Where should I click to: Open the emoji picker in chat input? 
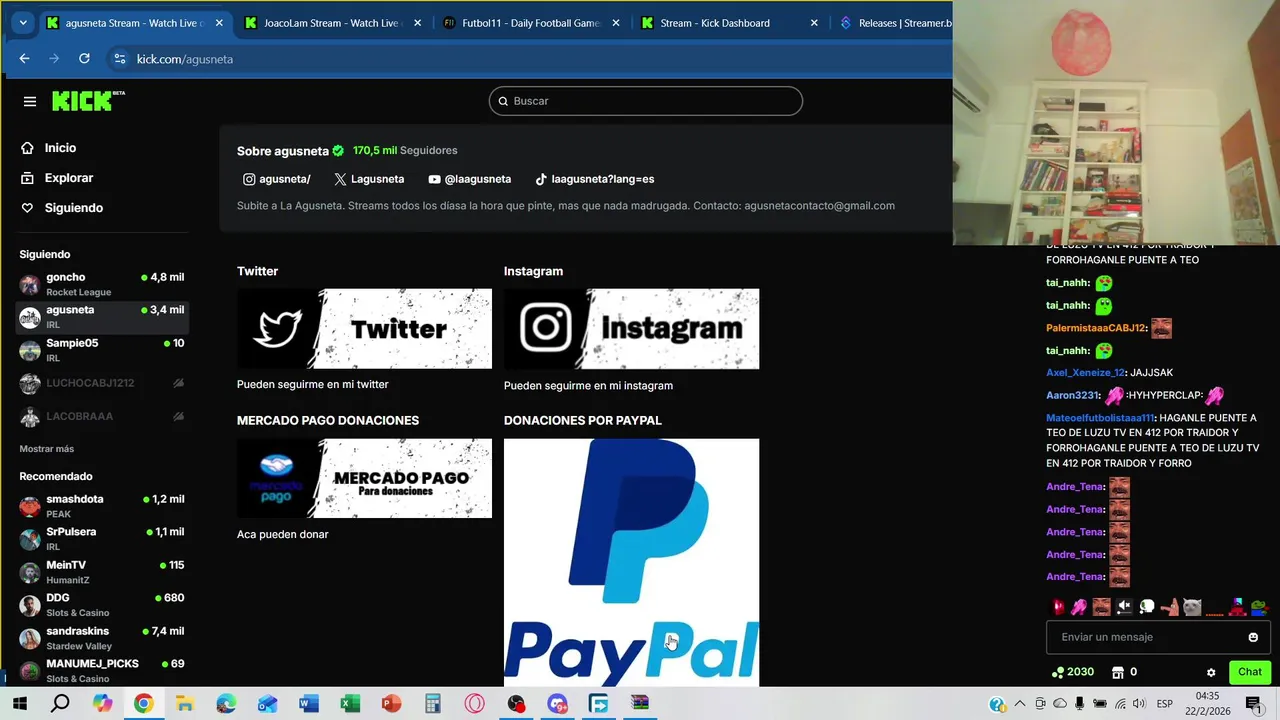1253,637
